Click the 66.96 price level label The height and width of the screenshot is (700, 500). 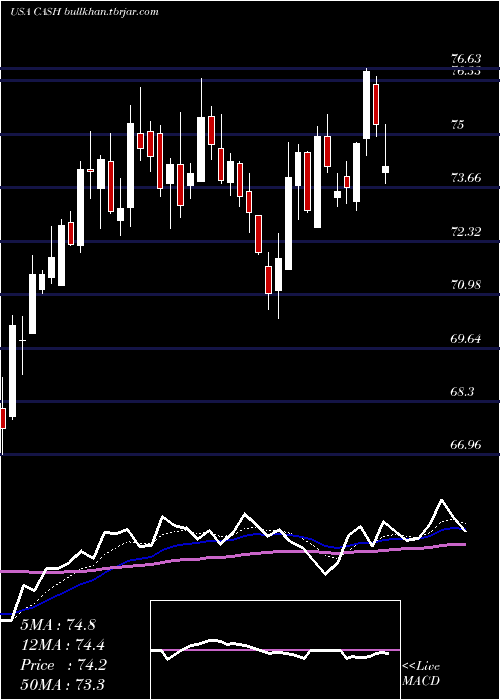click(466, 445)
